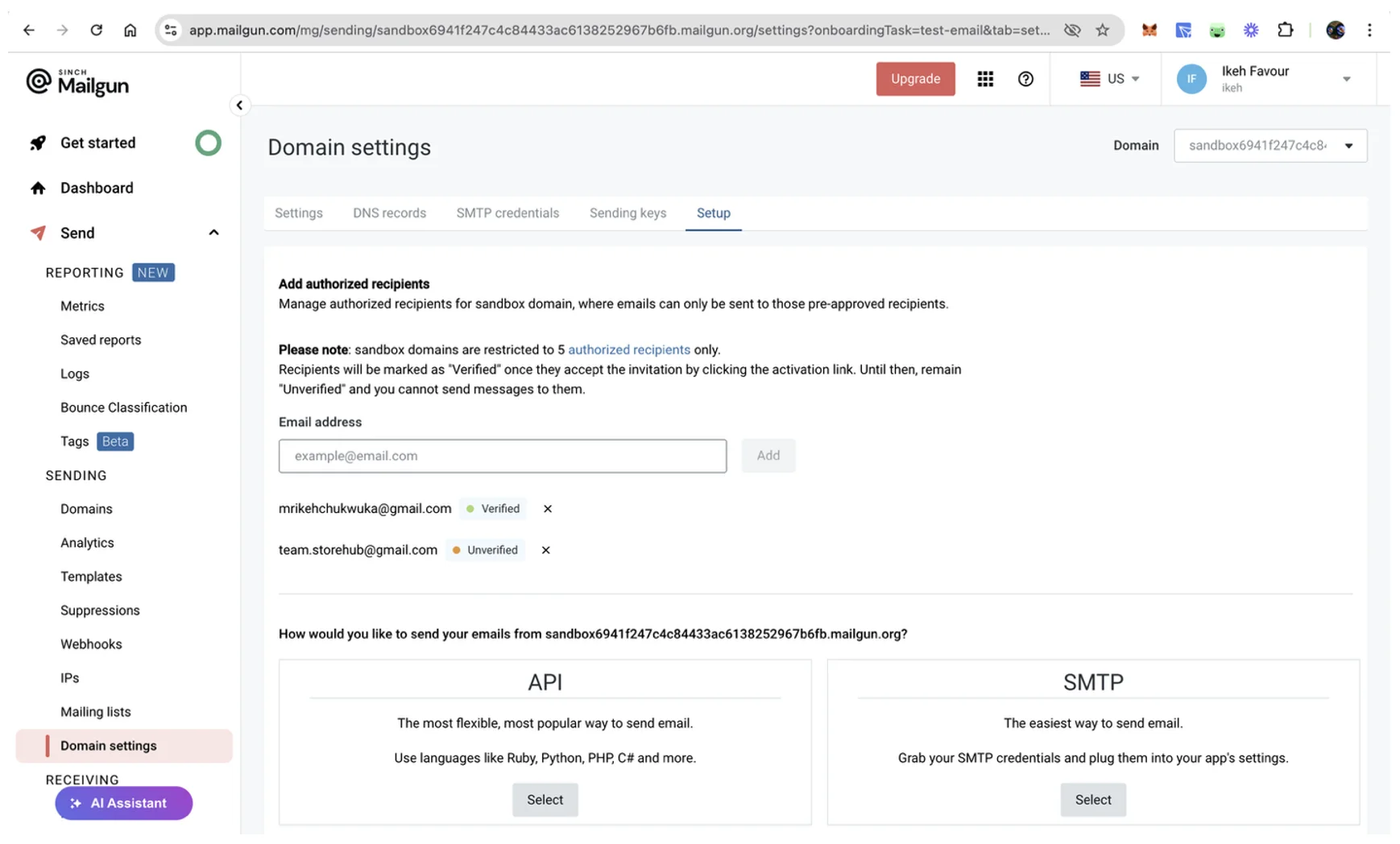Screen dimensions: 1400x844
Task: Open Saved reports in the sidebar
Action: coord(101,340)
